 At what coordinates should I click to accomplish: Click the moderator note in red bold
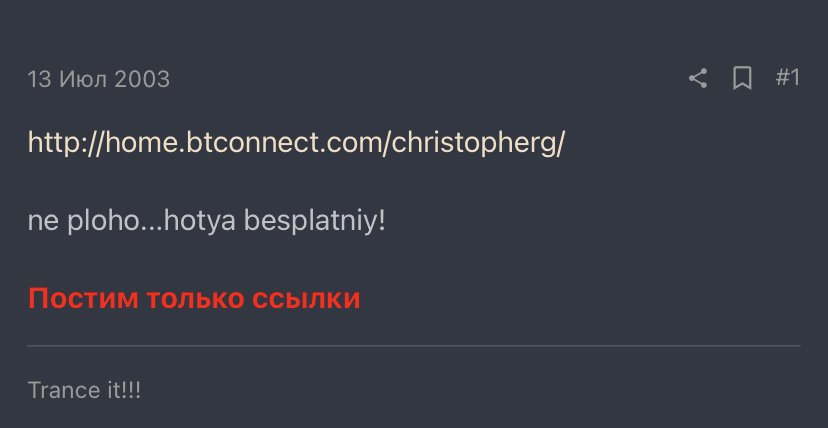tap(194, 298)
